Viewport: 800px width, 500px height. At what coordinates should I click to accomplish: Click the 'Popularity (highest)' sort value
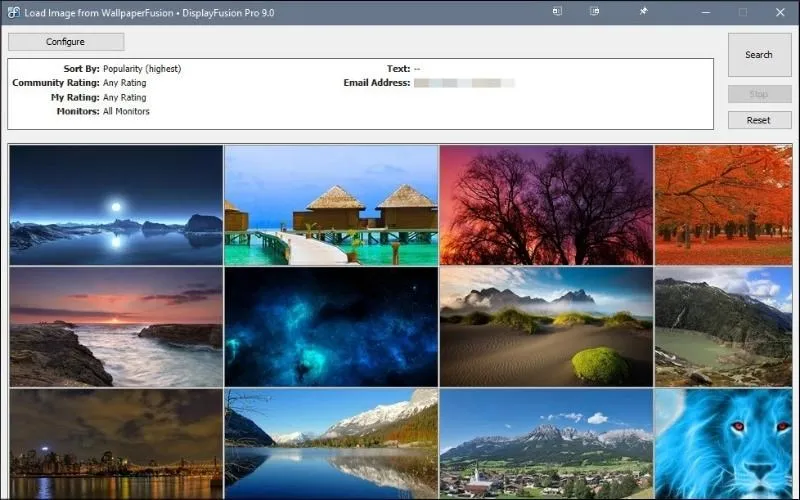click(142, 68)
